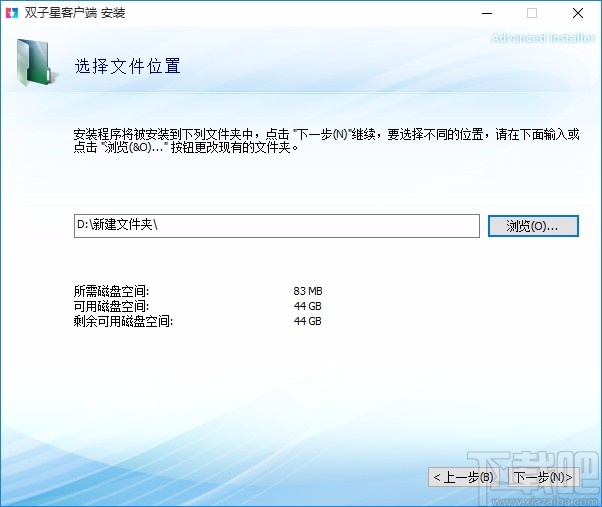
Task: Click the 选择文件位置 heading
Action: [127, 66]
